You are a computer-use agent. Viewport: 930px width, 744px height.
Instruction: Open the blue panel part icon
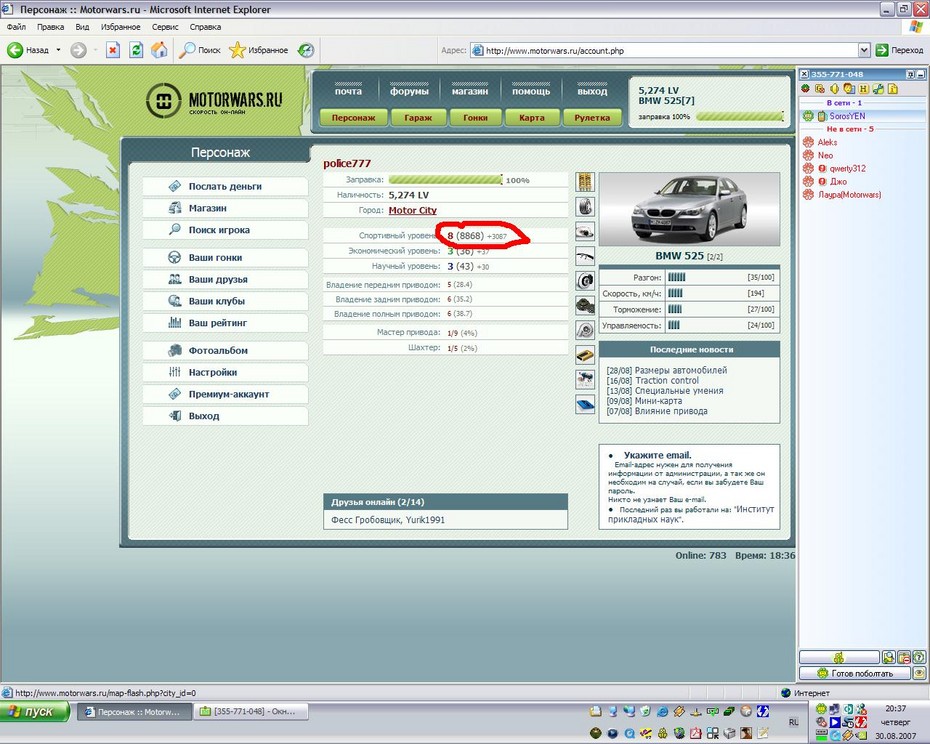pos(585,404)
